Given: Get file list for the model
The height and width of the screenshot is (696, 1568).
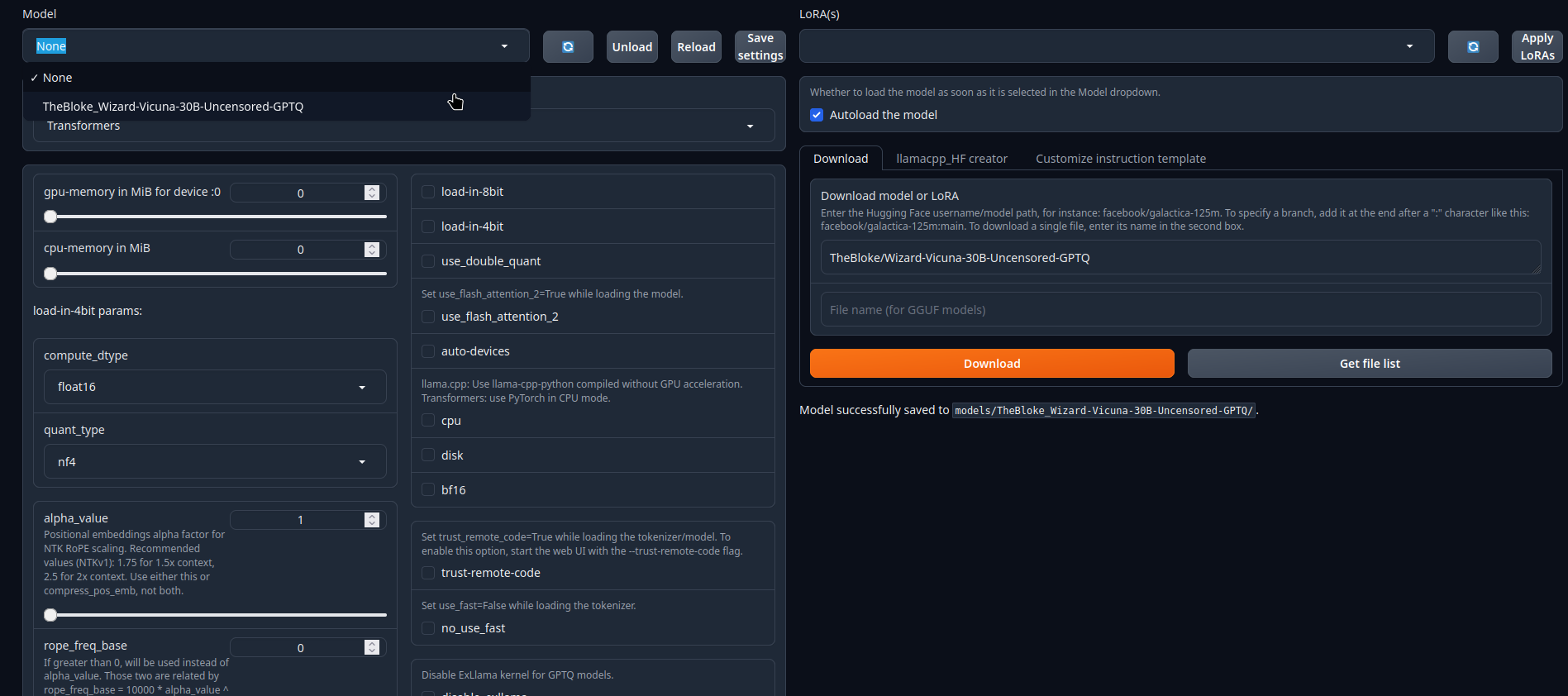Looking at the screenshot, I should [1370, 364].
